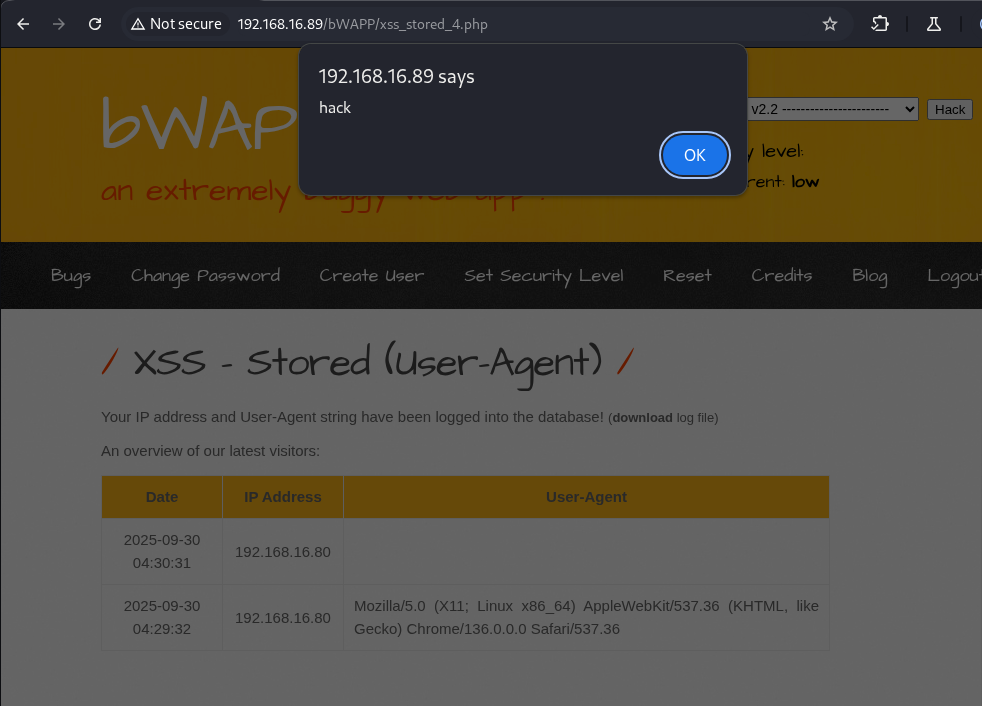Click the Hack button
Screen dimensions: 982x706
tap(949, 110)
